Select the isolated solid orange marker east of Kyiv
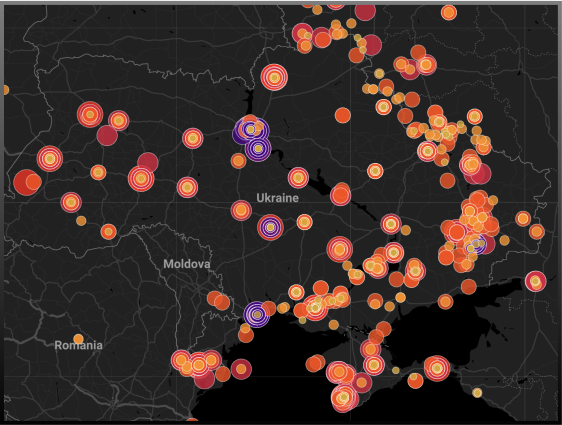 [x=343, y=115]
